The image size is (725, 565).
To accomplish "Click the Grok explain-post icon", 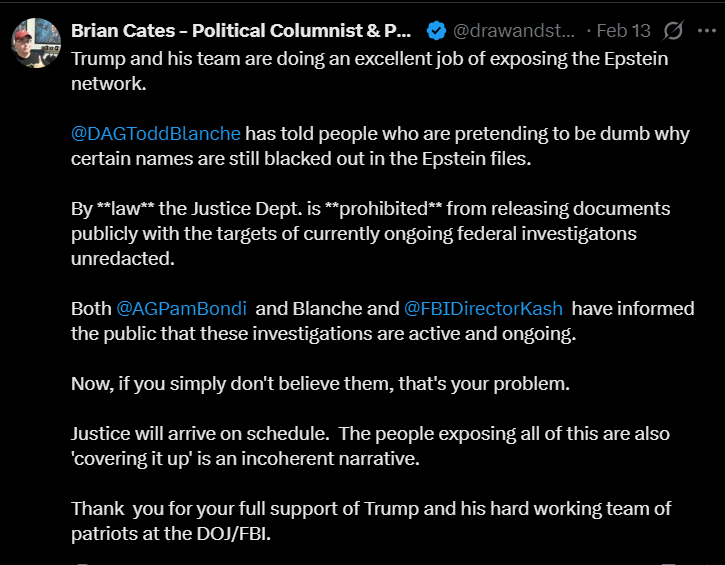I will (x=673, y=31).
